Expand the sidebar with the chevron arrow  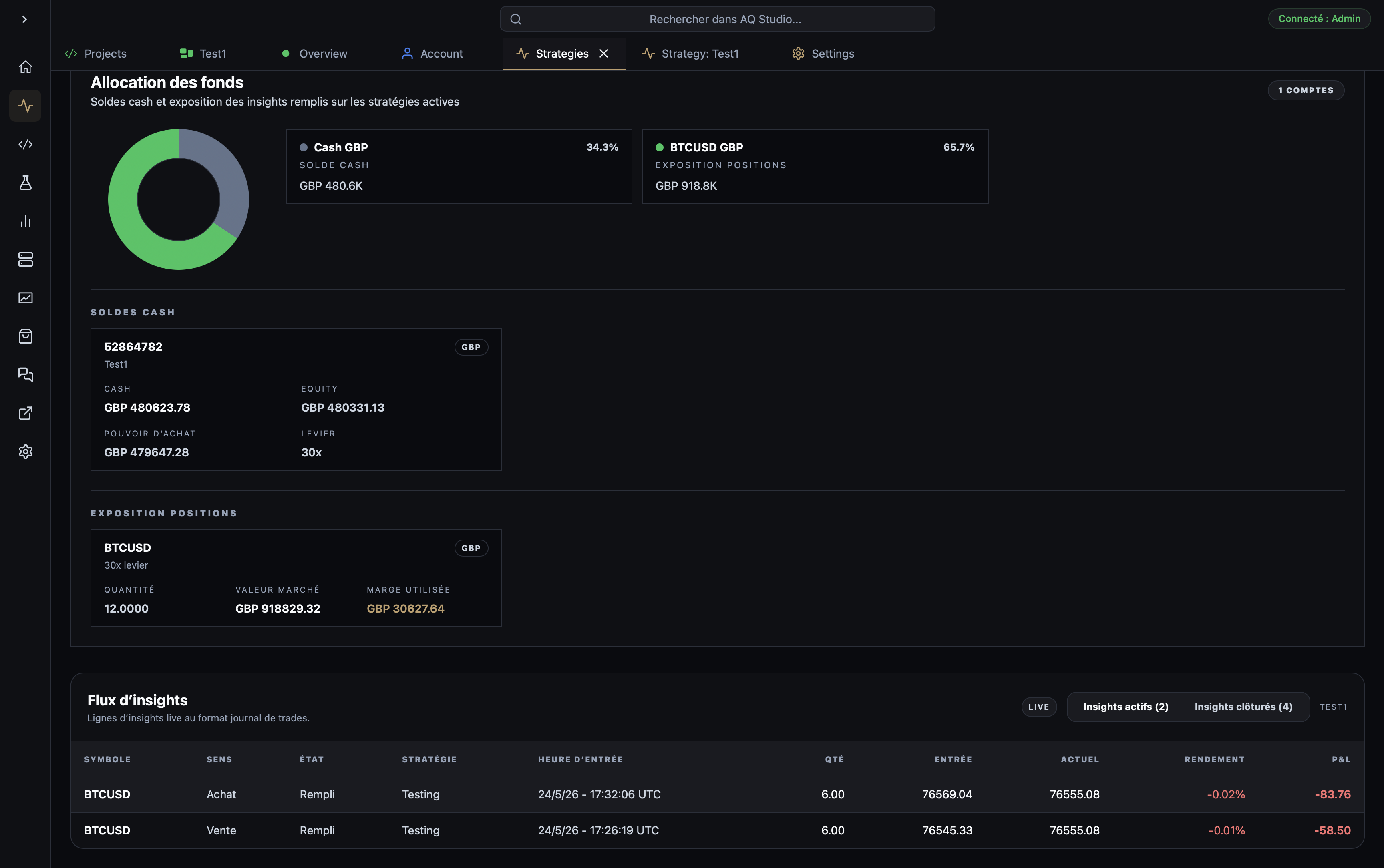24,19
